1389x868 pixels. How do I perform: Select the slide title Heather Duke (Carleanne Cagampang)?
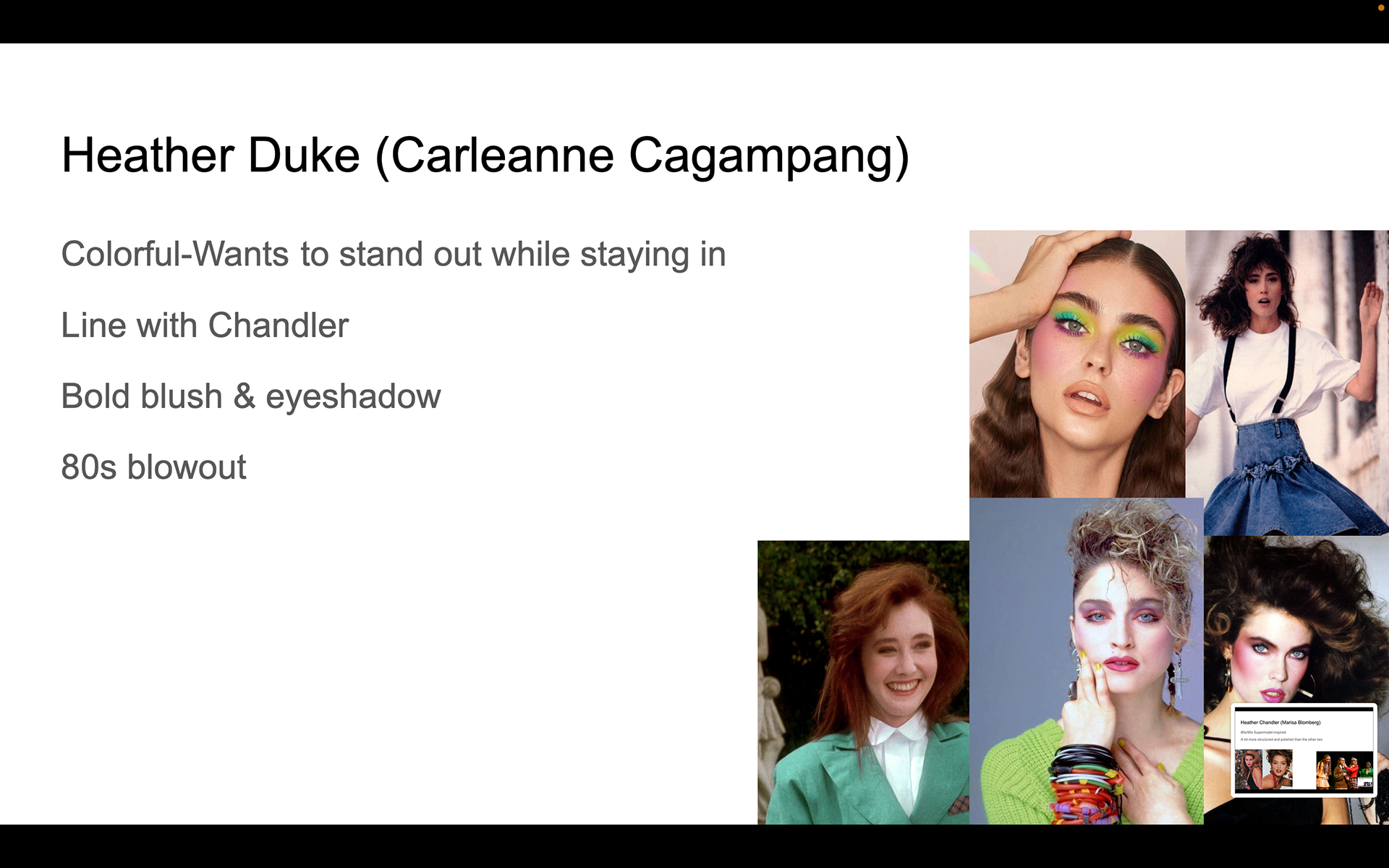tap(485, 156)
